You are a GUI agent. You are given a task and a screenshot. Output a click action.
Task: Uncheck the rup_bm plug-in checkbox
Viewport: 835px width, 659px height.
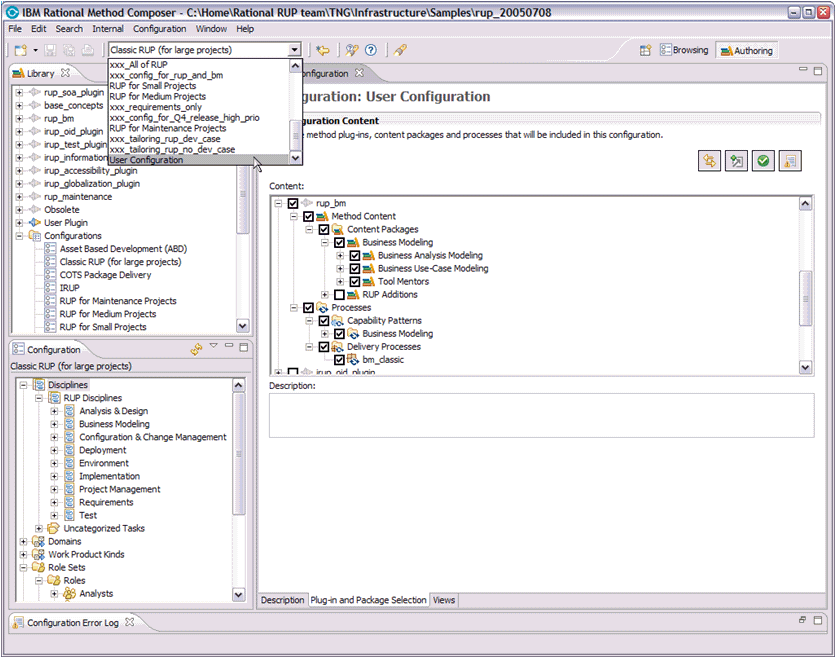coord(293,204)
